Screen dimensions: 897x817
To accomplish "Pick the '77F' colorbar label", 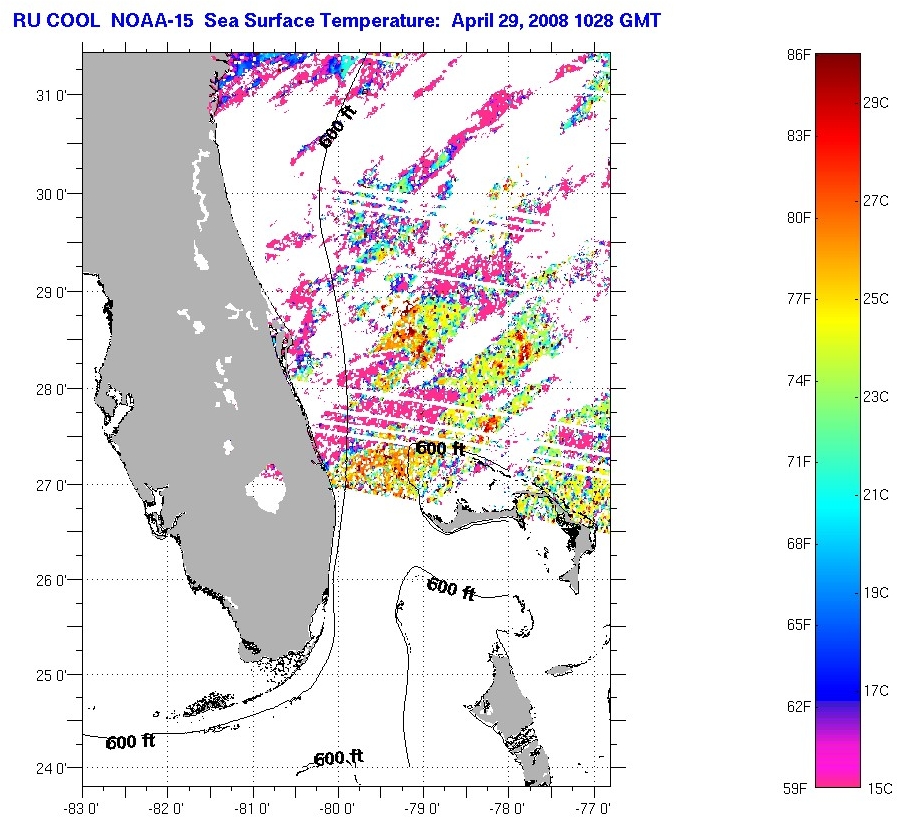I will (799, 299).
